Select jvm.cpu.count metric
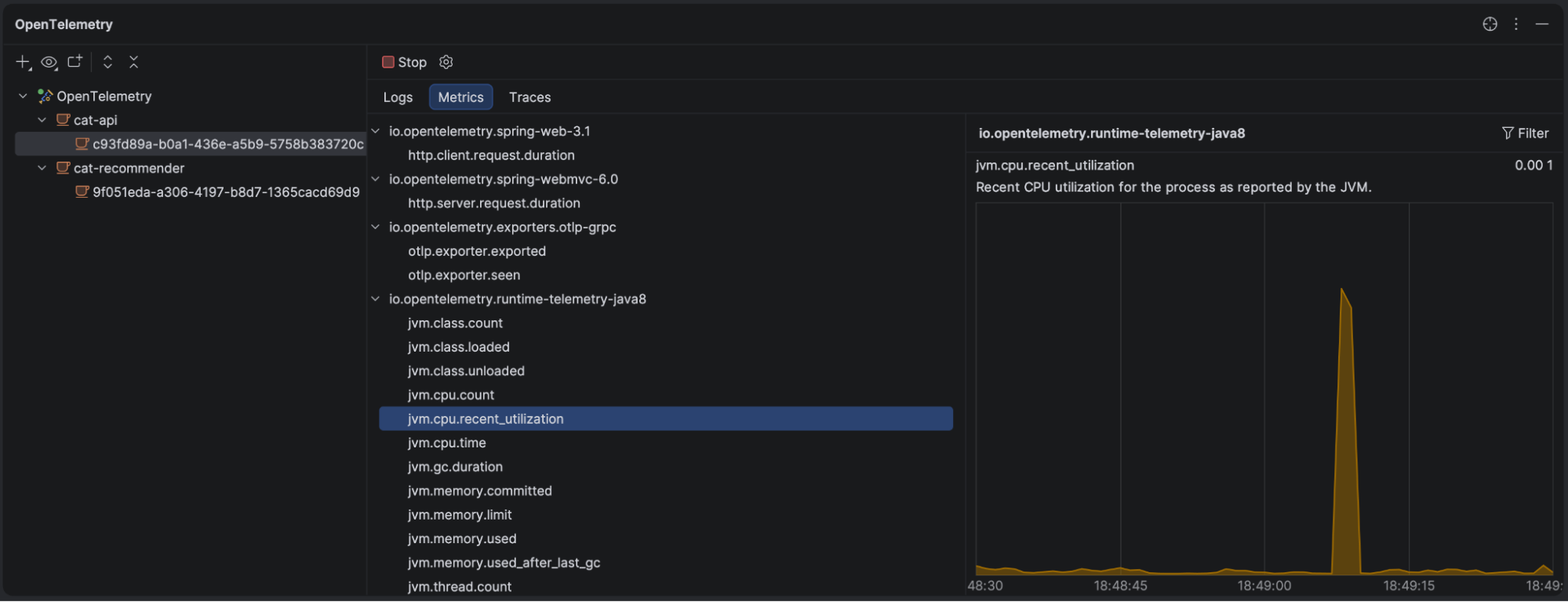1568x602 pixels. 451,395
